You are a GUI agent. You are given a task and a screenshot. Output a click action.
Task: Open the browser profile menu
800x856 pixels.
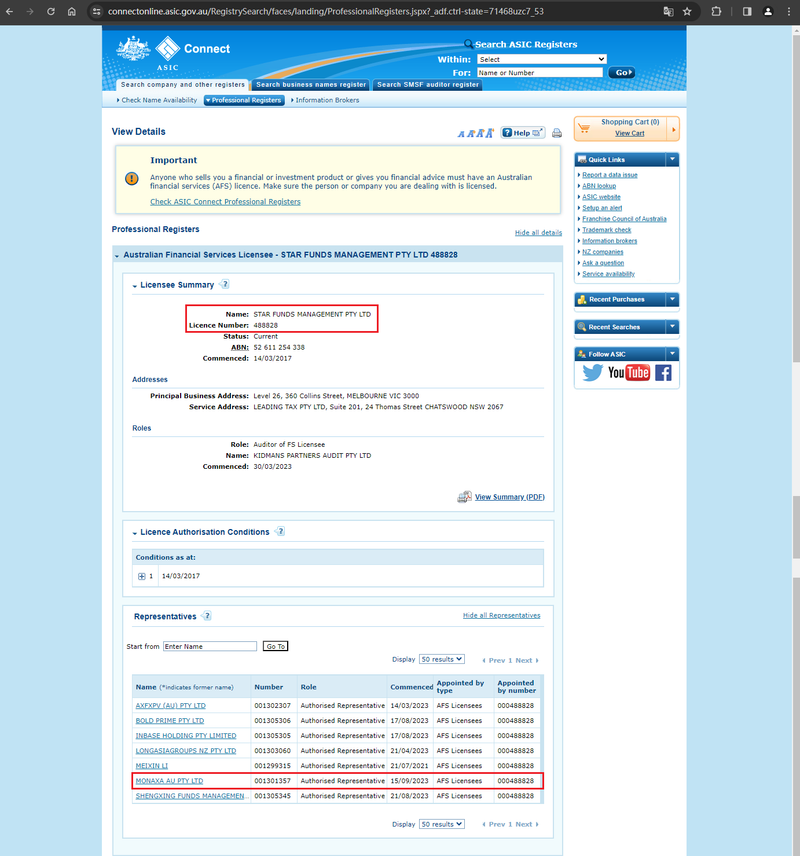768,11
